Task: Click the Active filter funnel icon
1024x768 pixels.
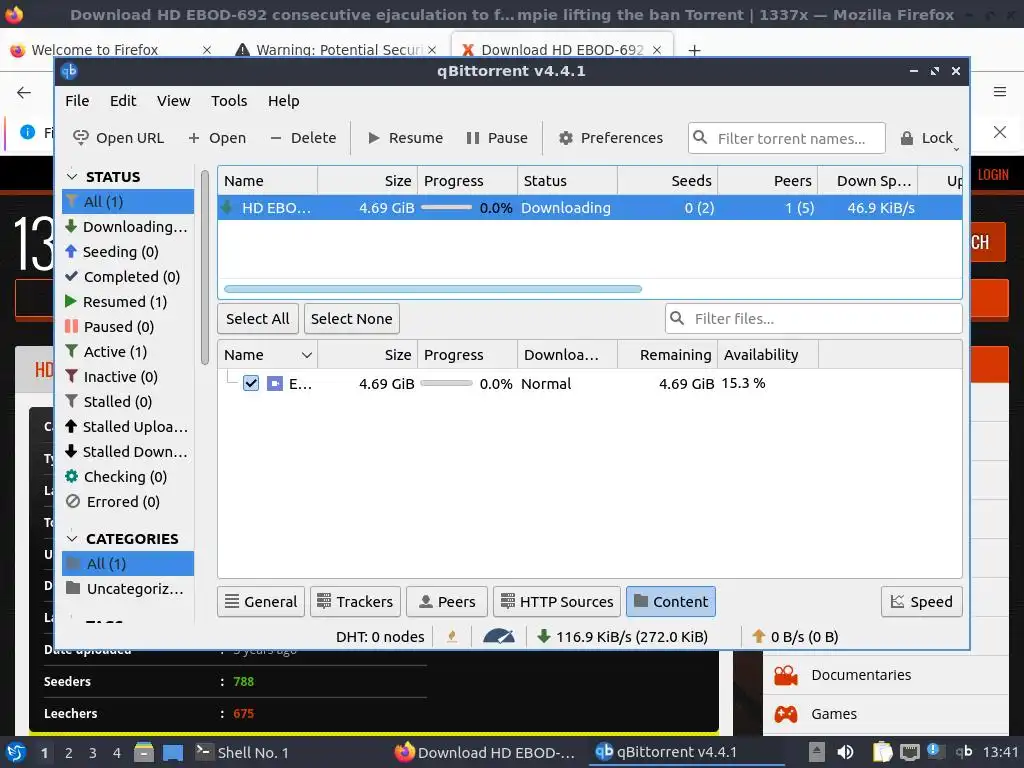Action: point(71,351)
